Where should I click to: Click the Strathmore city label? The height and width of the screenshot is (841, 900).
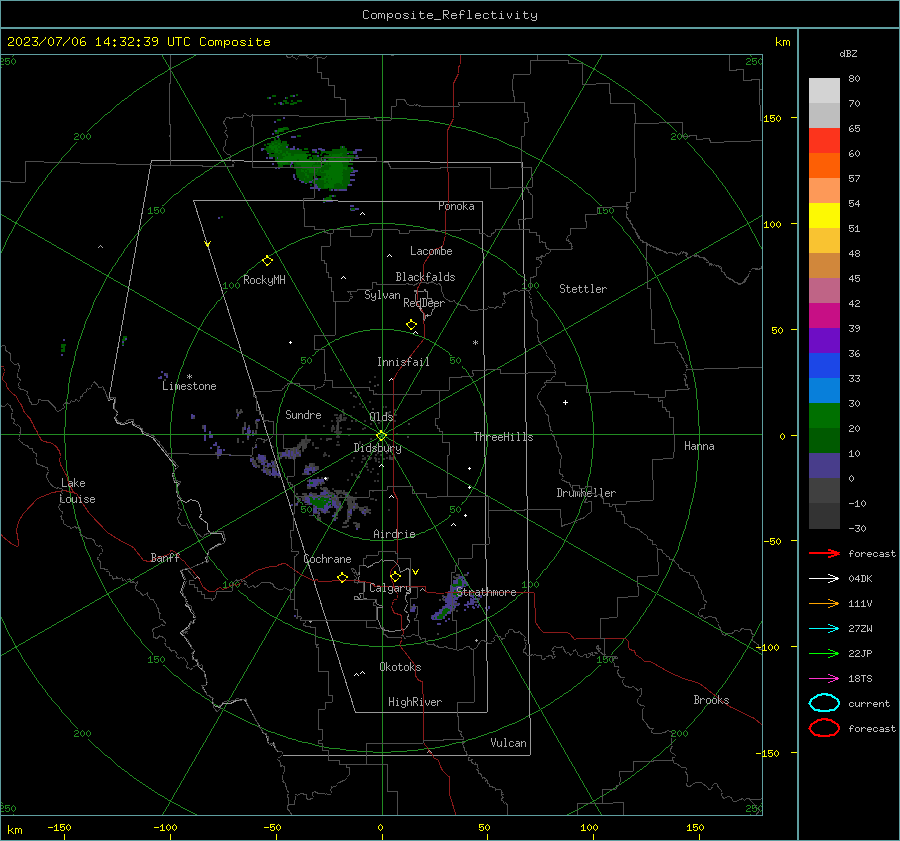(486, 592)
